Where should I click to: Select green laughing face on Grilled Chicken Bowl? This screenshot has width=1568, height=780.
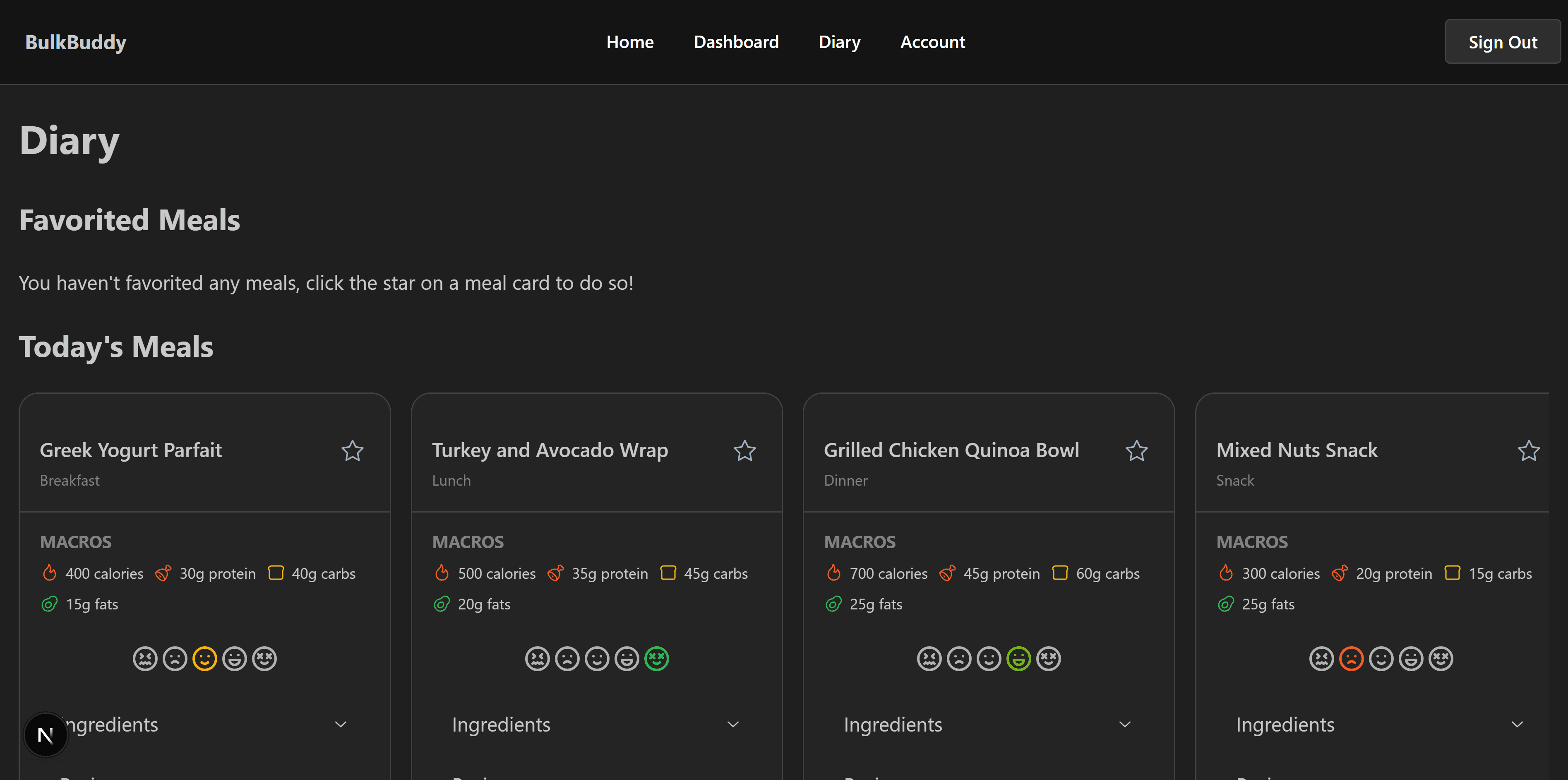[x=1018, y=658]
